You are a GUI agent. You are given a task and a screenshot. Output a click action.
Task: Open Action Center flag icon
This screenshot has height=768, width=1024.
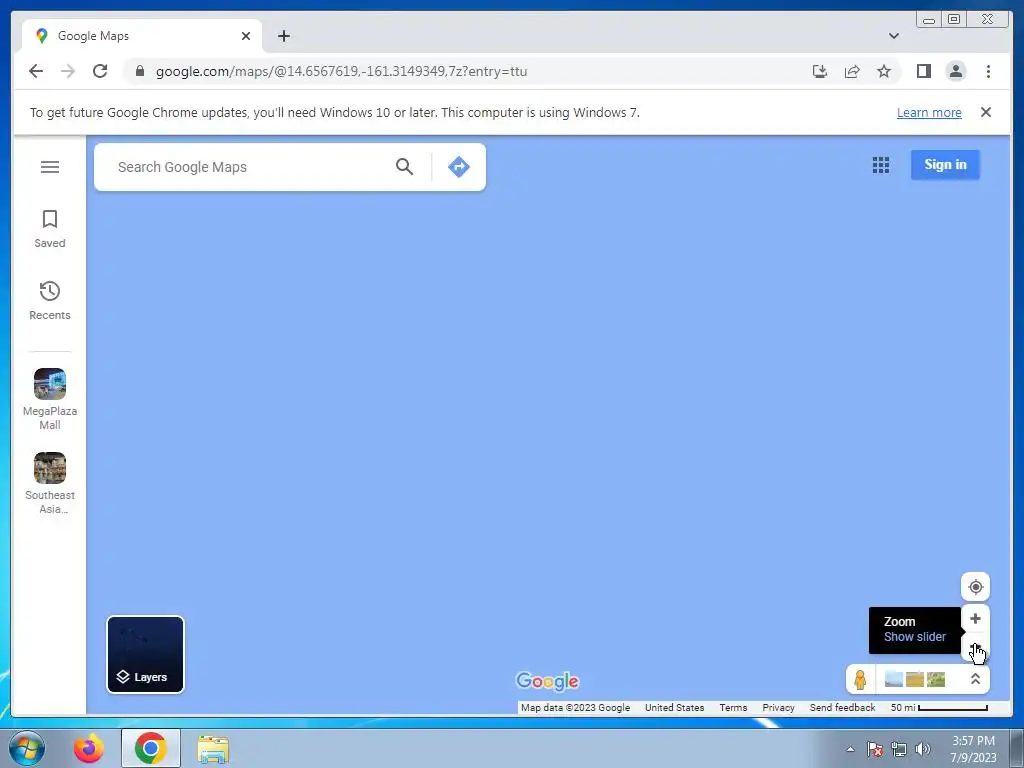875,749
